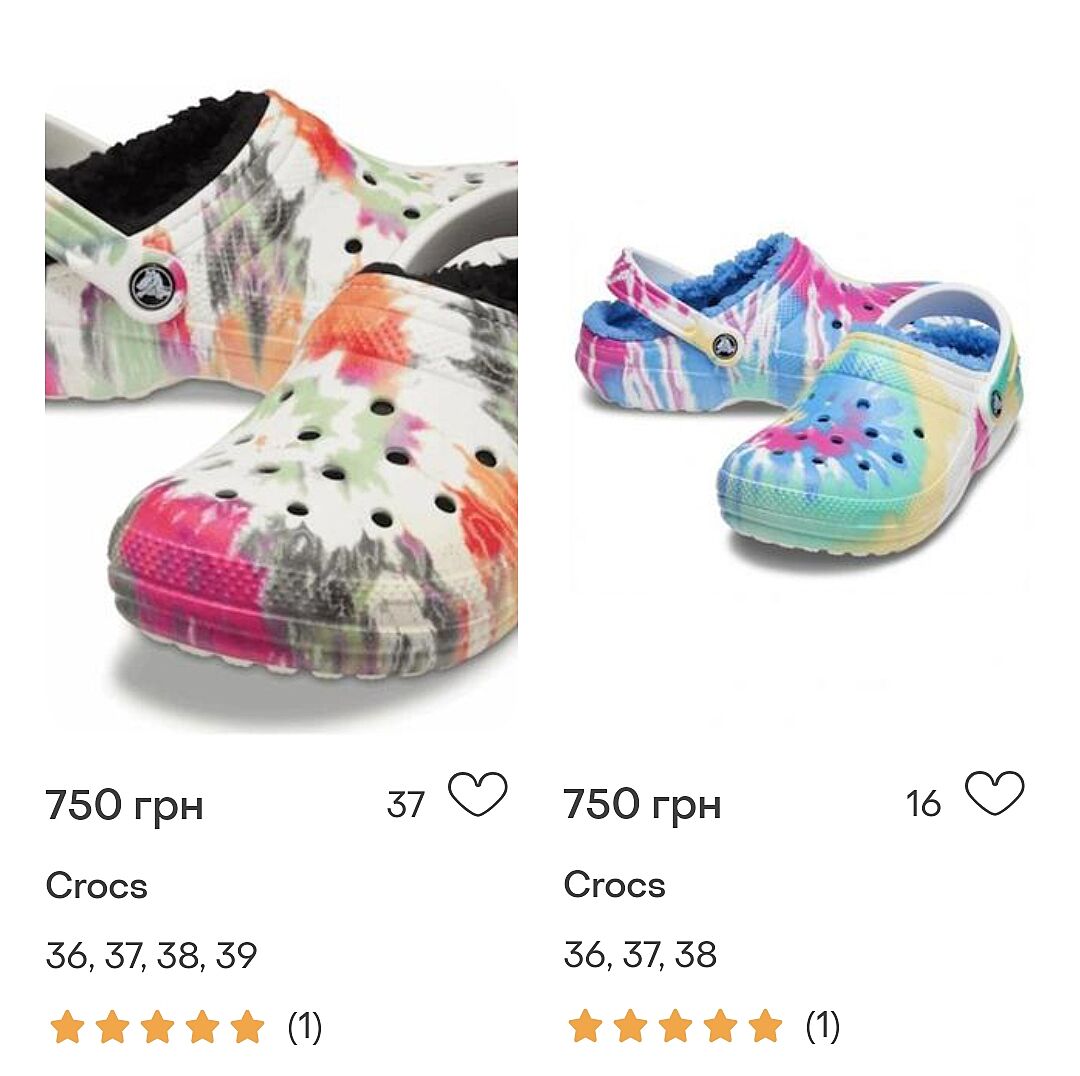Favorite the blue tie-dye Crocs with heart icon
This screenshot has height=1076, width=1080.
tap(995, 795)
